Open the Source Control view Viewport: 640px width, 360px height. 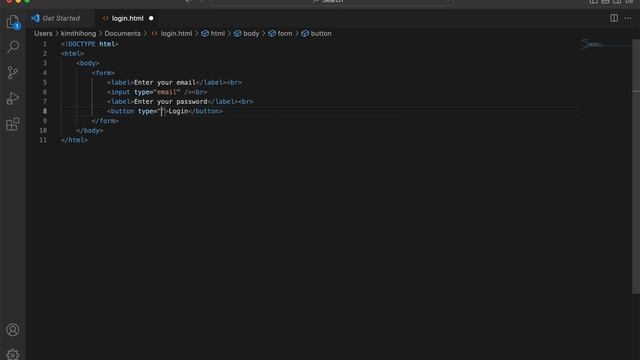coord(13,72)
